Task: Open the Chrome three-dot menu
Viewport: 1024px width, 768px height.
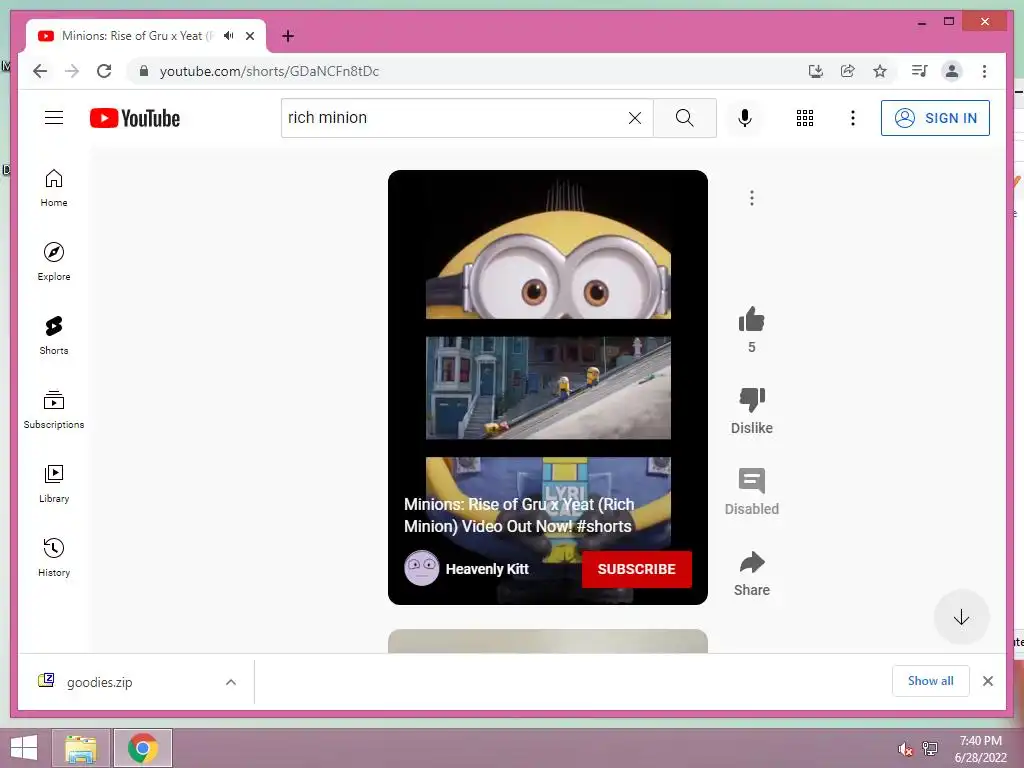Action: [984, 71]
